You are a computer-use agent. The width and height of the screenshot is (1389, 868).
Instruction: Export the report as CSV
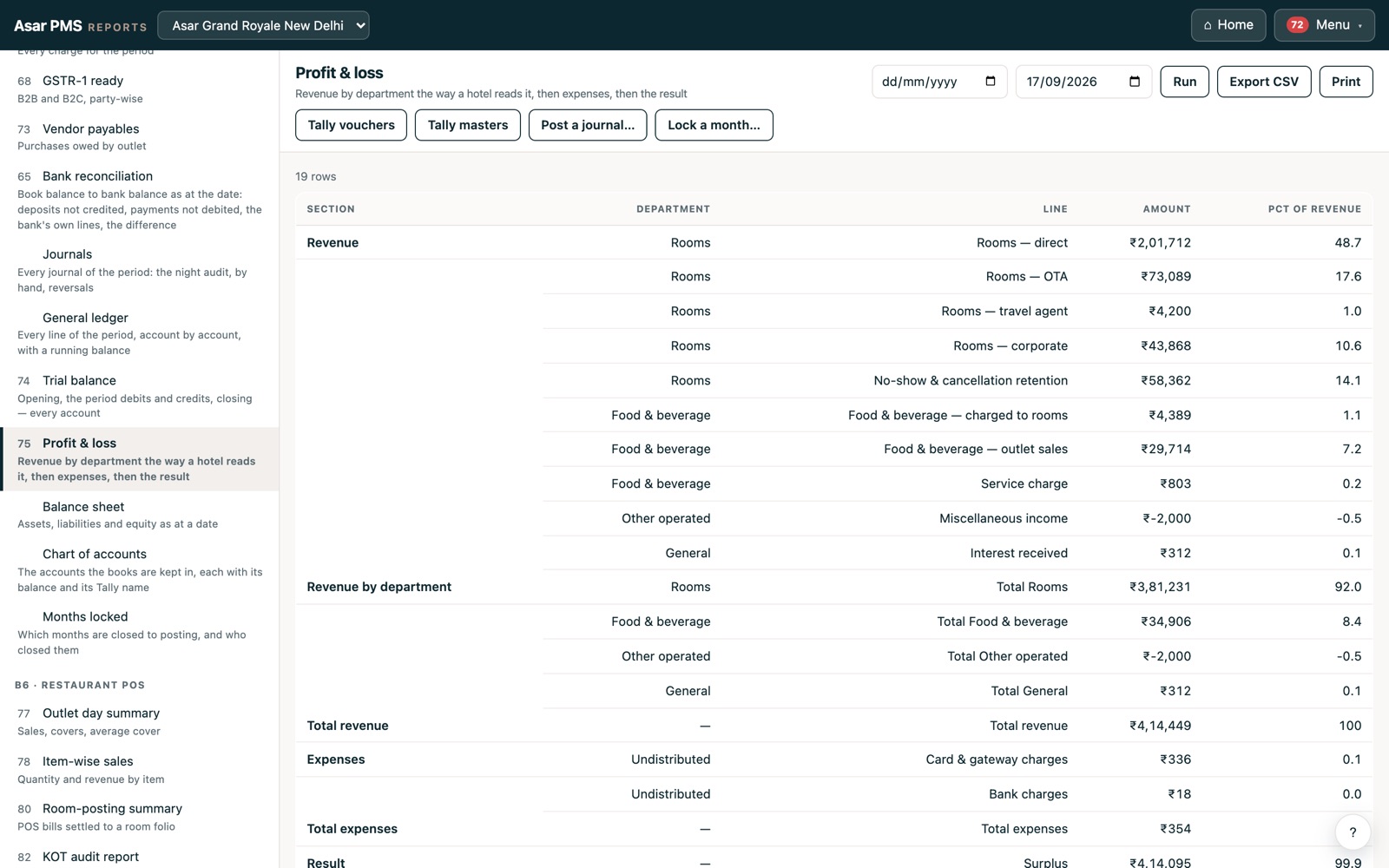(1264, 82)
